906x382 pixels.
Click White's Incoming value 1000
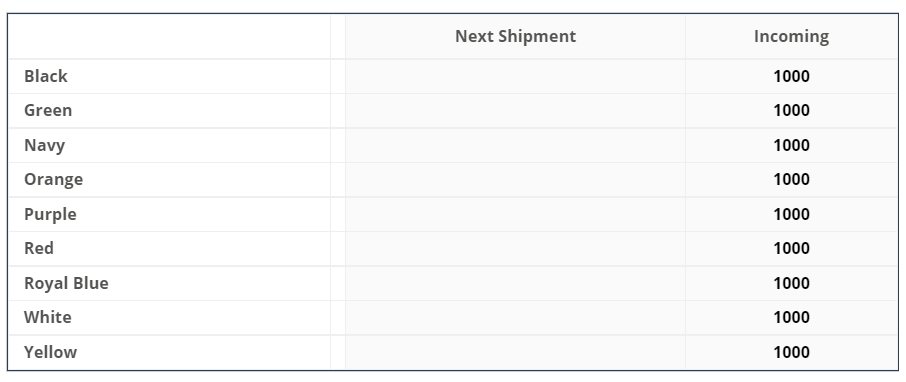click(x=792, y=317)
